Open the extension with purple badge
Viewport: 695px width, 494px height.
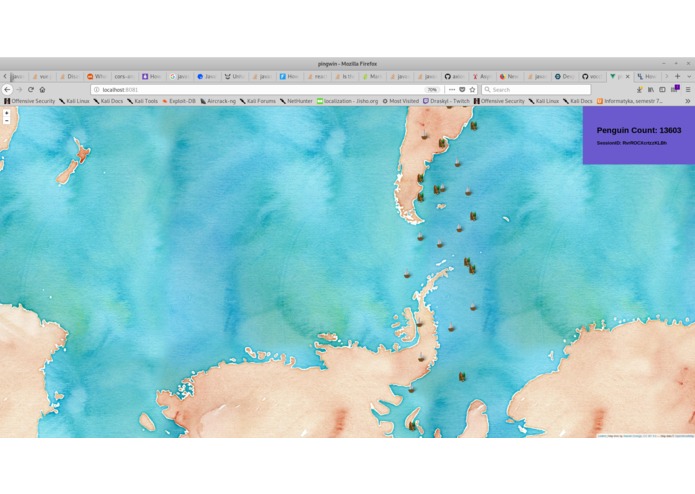pyautogui.click(x=675, y=89)
